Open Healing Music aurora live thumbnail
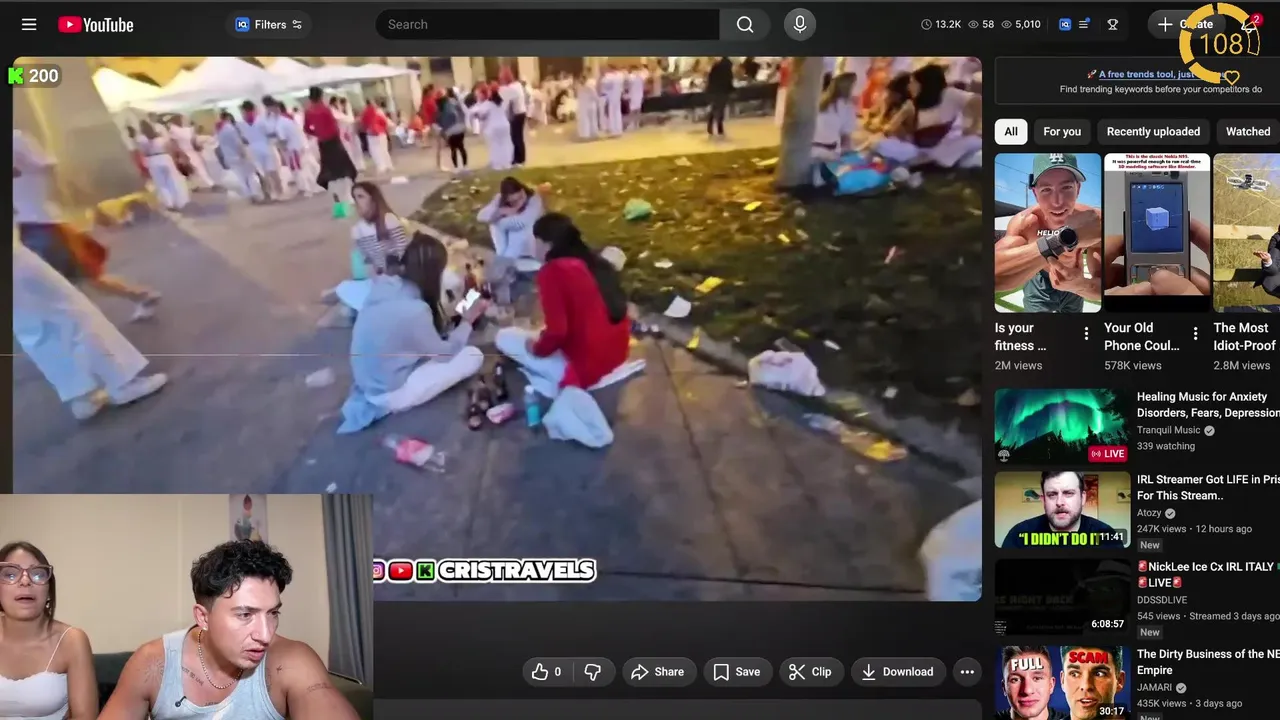1280x720 pixels. [x=1062, y=426]
